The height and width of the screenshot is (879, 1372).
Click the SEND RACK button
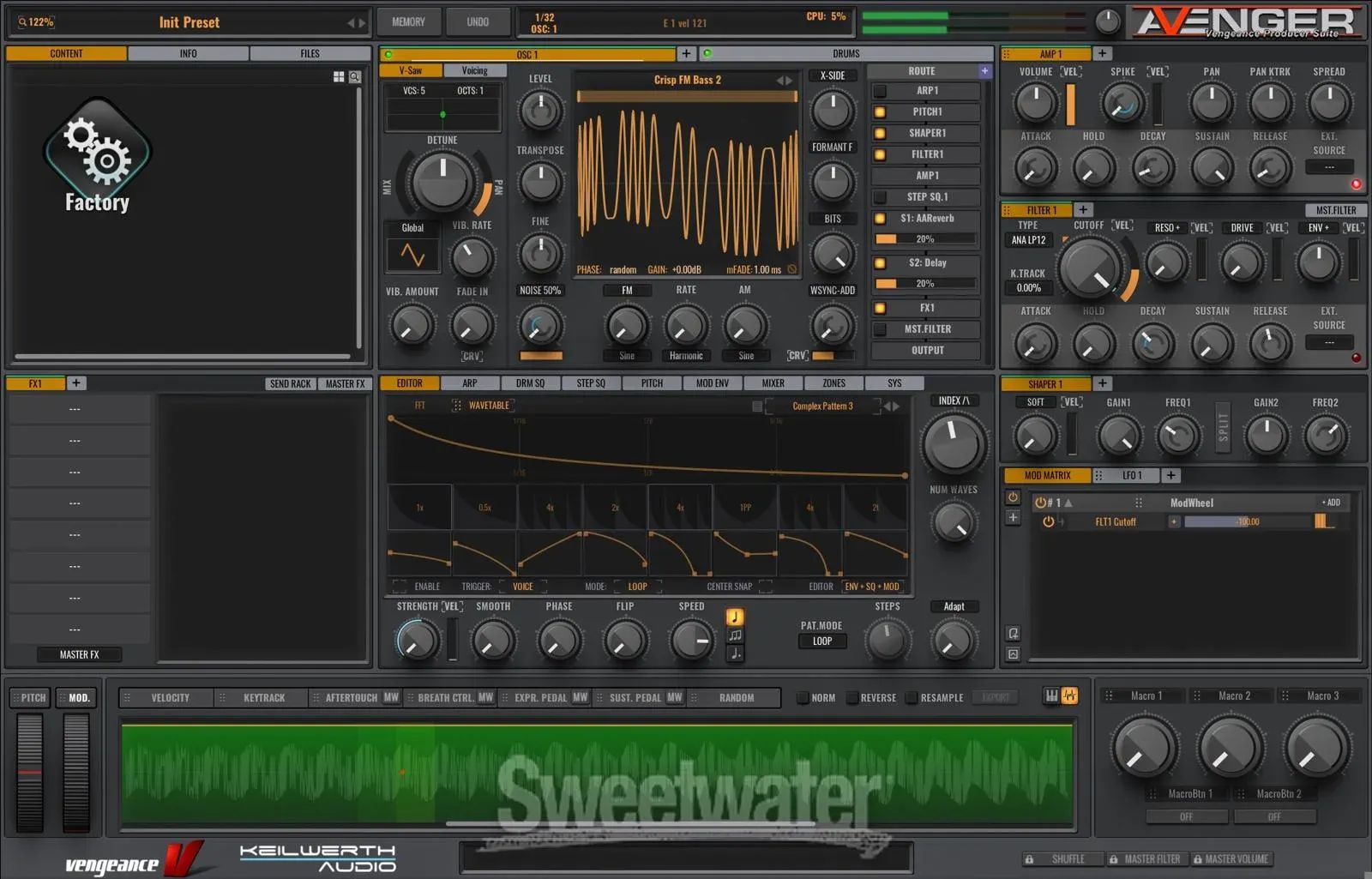click(x=290, y=383)
